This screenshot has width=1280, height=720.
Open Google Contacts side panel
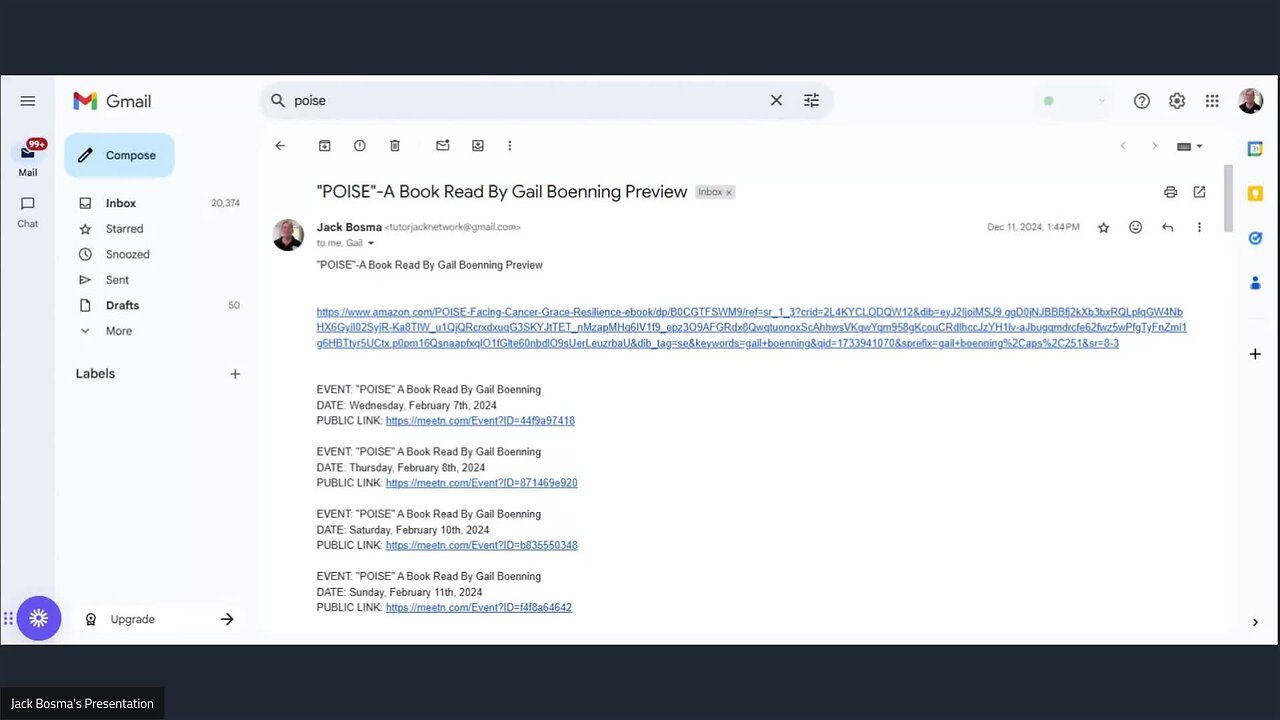[x=1255, y=283]
